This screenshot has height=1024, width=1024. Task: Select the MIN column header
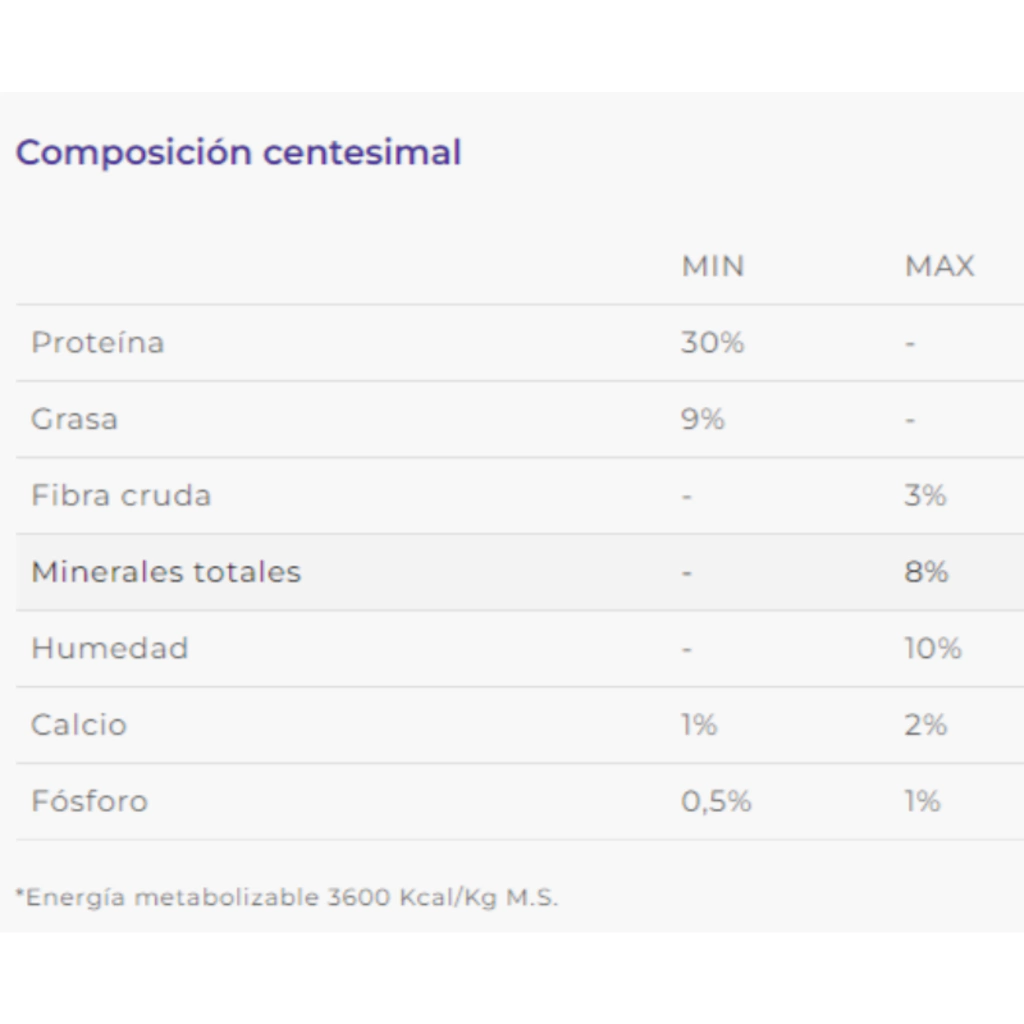(713, 266)
